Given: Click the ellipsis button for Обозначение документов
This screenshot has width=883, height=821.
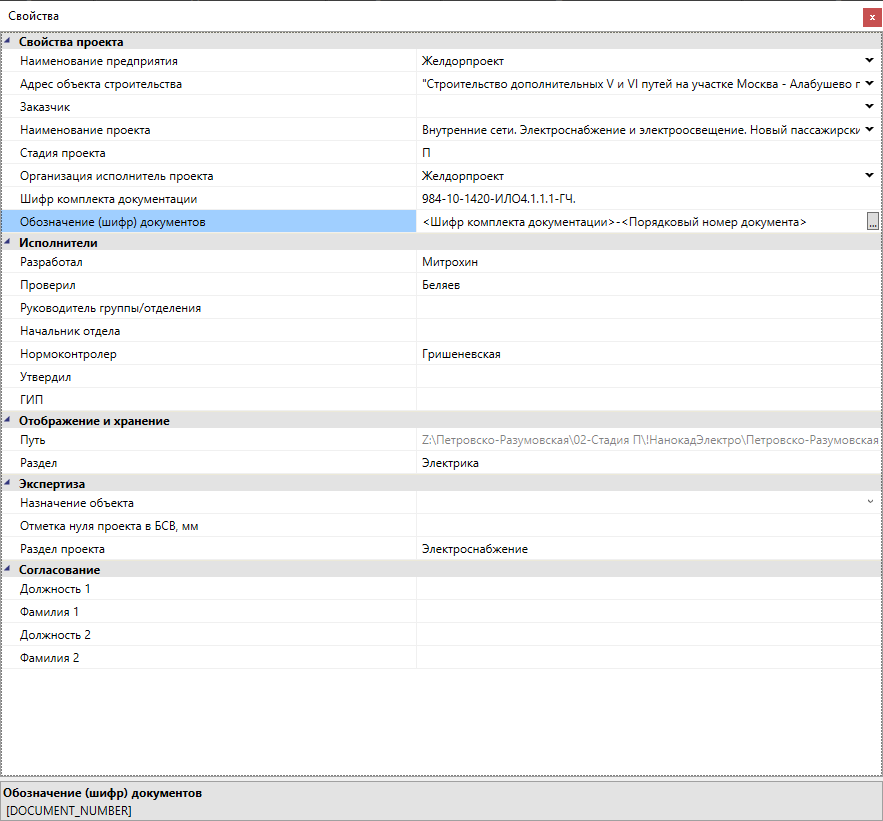Looking at the screenshot, I should (872, 222).
